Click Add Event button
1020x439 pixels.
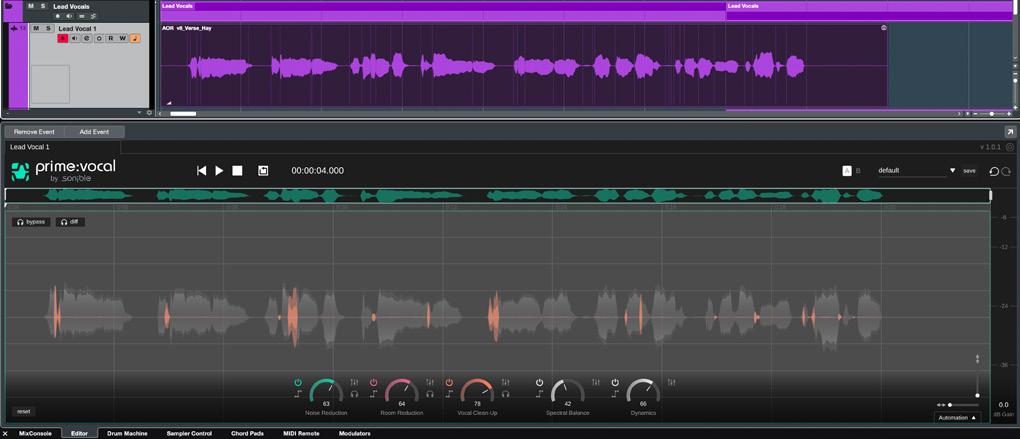pyautogui.click(x=94, y=132)
